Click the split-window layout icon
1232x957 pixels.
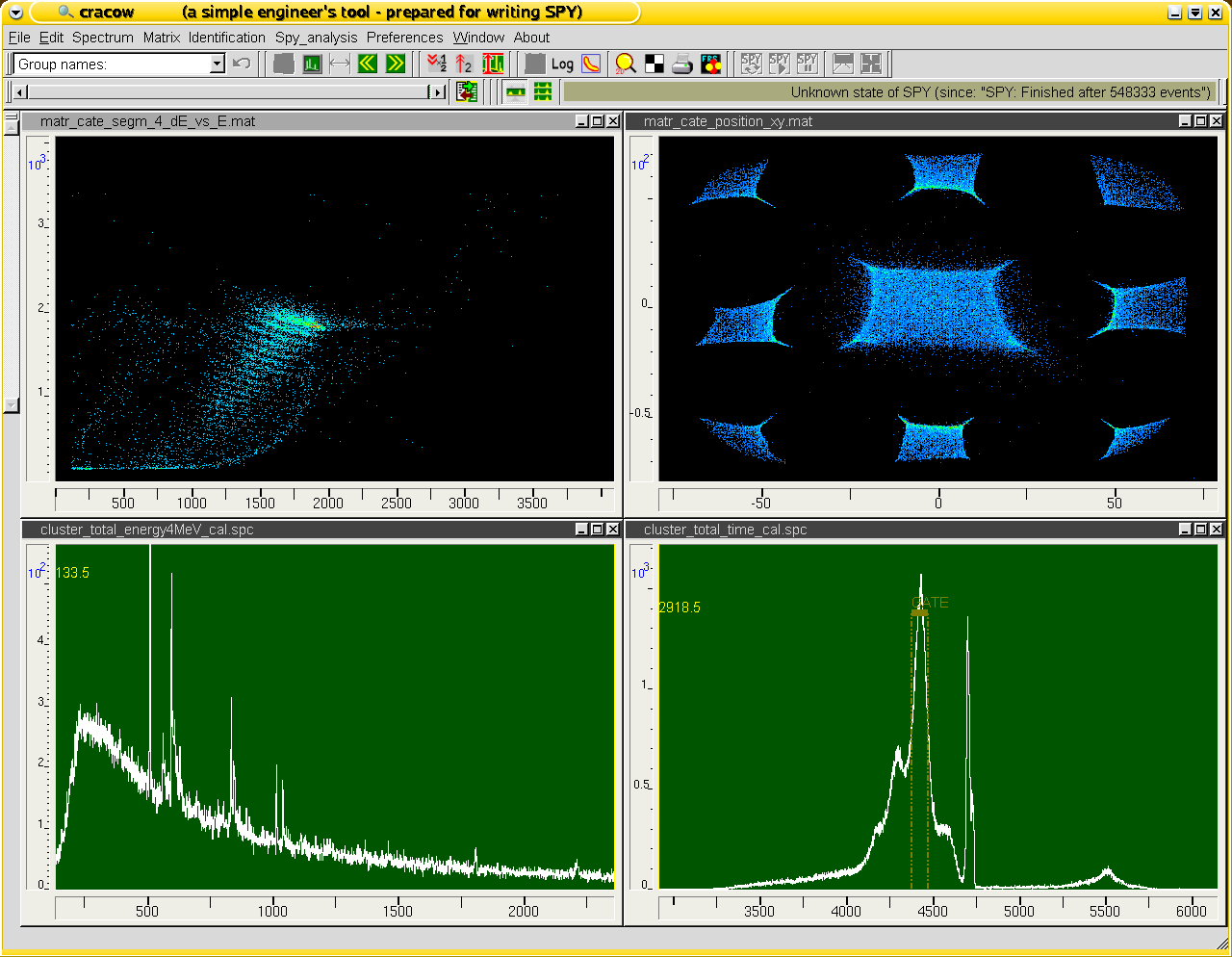843,65
